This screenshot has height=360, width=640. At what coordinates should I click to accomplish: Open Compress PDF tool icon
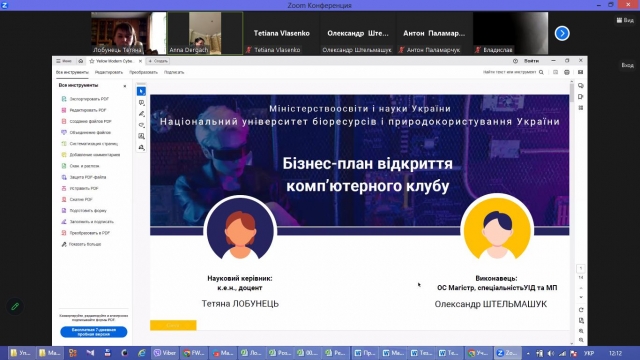(64, 200)
